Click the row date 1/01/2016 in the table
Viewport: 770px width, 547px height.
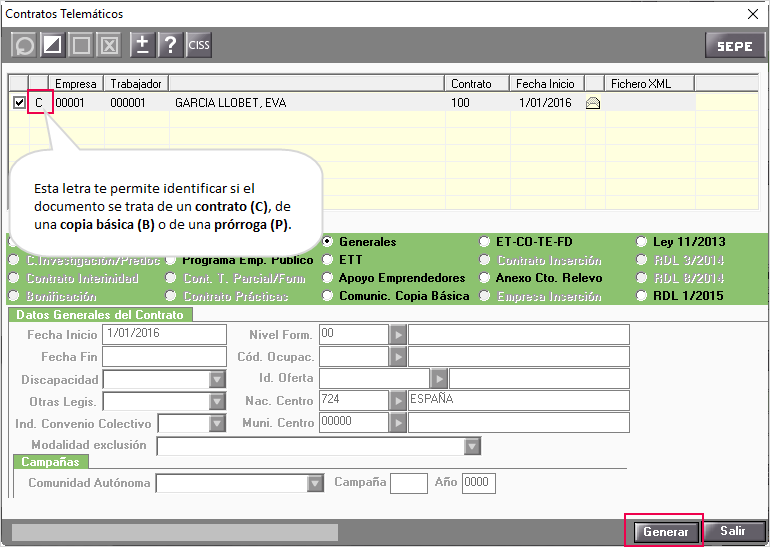pyautogui.click(x=545, y=103)
